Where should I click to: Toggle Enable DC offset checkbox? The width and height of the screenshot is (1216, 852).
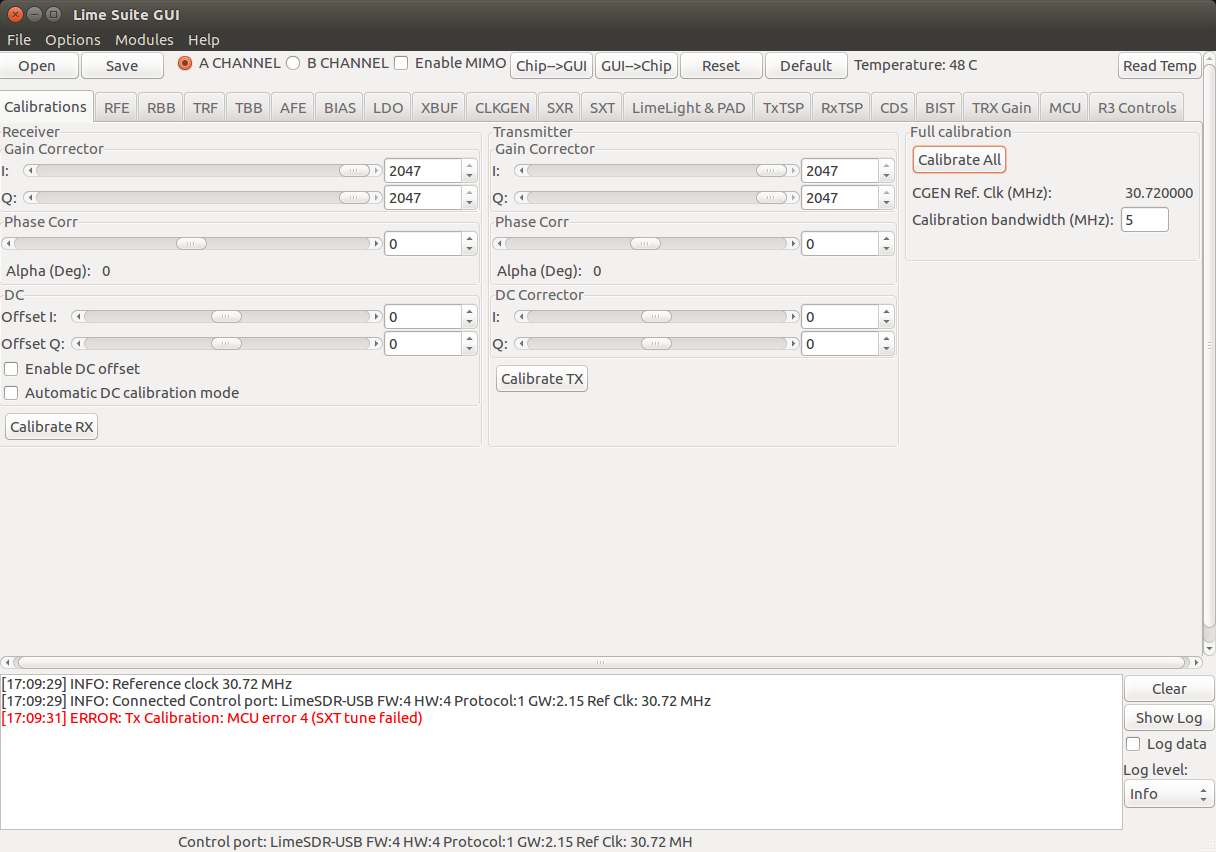pyautogui.click(x=12, y=369)
